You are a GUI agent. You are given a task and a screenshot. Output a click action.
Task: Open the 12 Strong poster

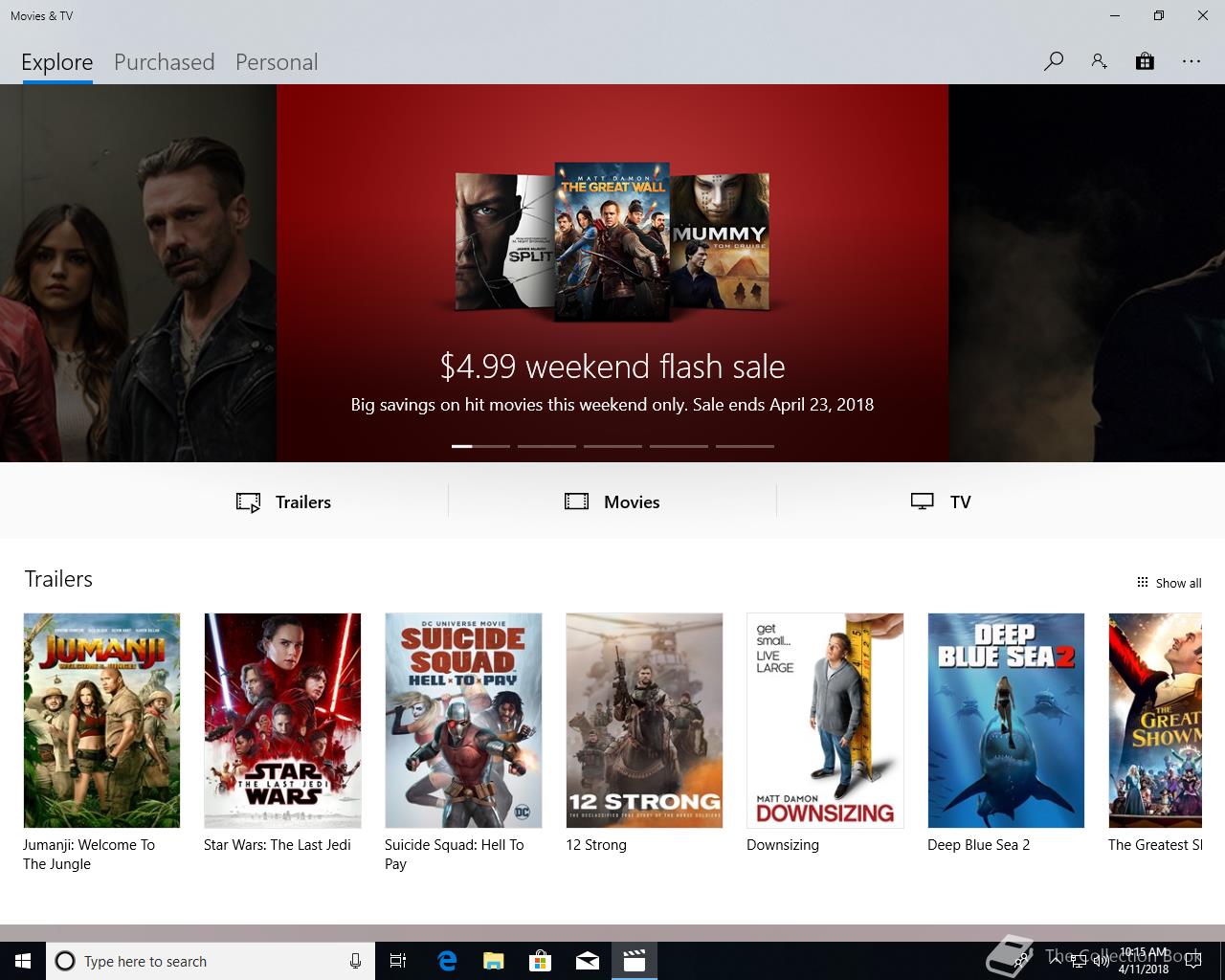point(644,721)
